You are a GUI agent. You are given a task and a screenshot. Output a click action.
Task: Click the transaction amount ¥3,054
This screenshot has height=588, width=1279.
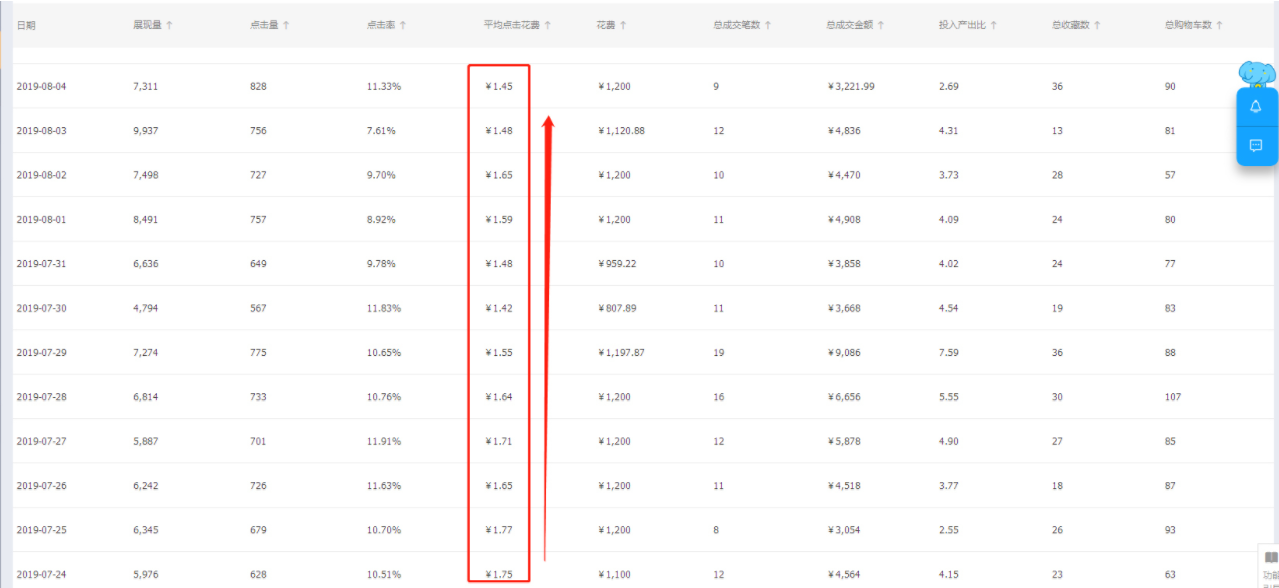(844, 530)
